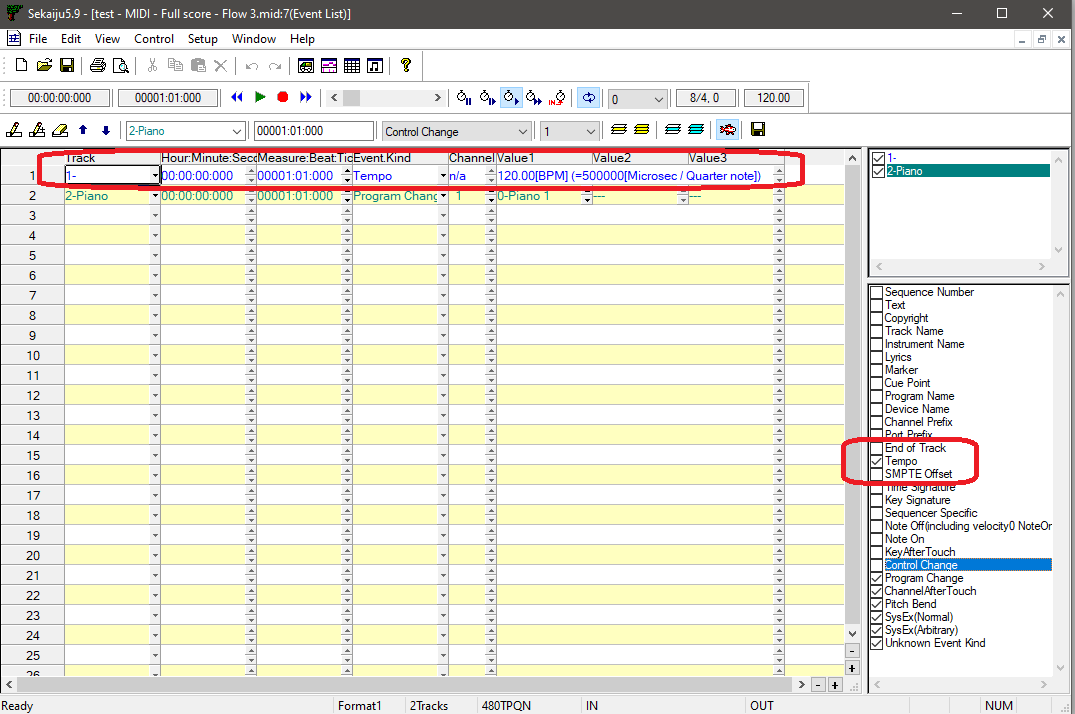The image size is (1075, 714).
Task: Insert an event with the pencil icon
Action: click(x=14, y=130)
